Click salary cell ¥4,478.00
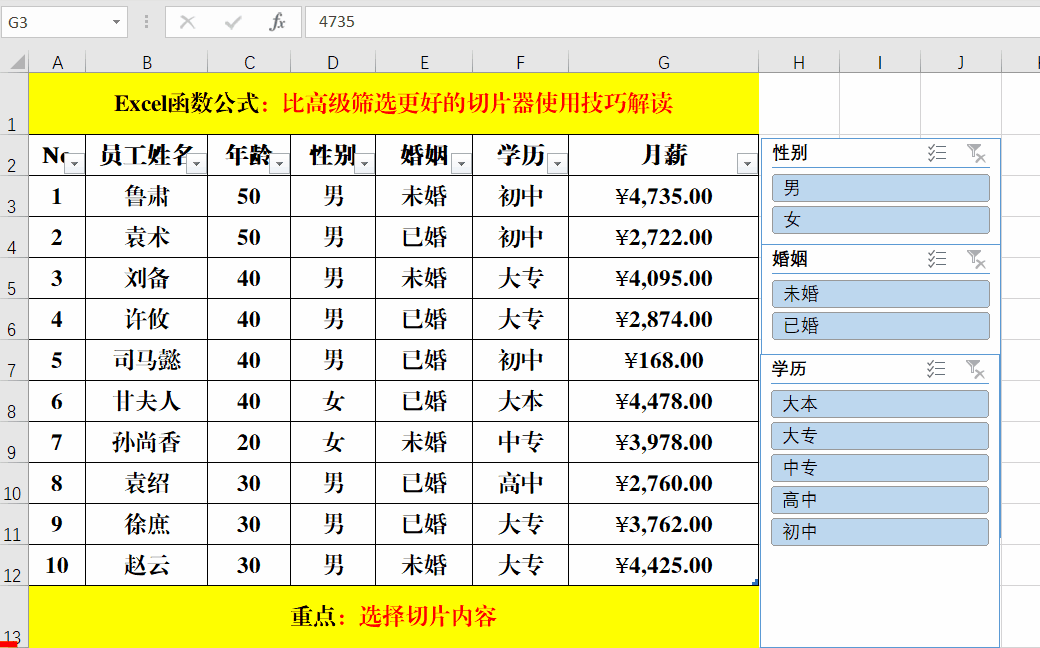The height and width of the screenshot is (648, 1040). click(664, 401)
